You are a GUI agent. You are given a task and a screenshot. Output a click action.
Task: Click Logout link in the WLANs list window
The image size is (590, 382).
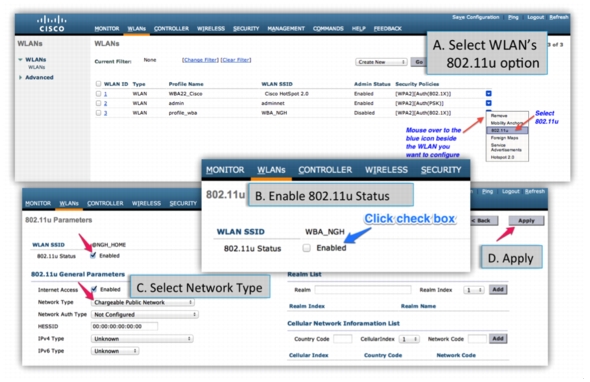click(535, 17)
